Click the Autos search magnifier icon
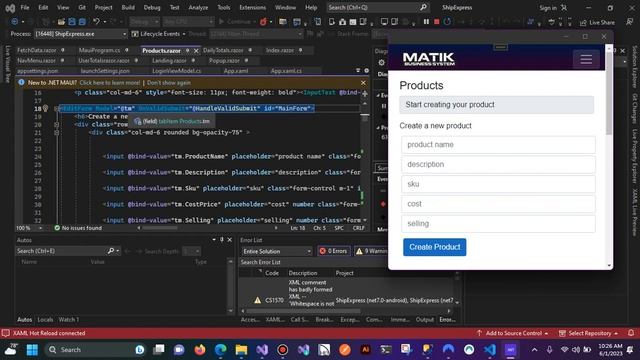 coord(111,251)
